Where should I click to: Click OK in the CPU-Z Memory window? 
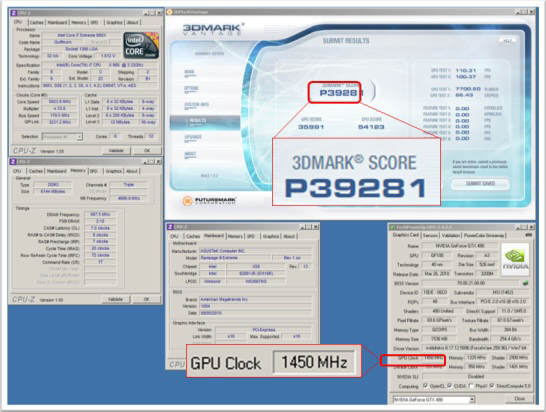tap(146, 299)
